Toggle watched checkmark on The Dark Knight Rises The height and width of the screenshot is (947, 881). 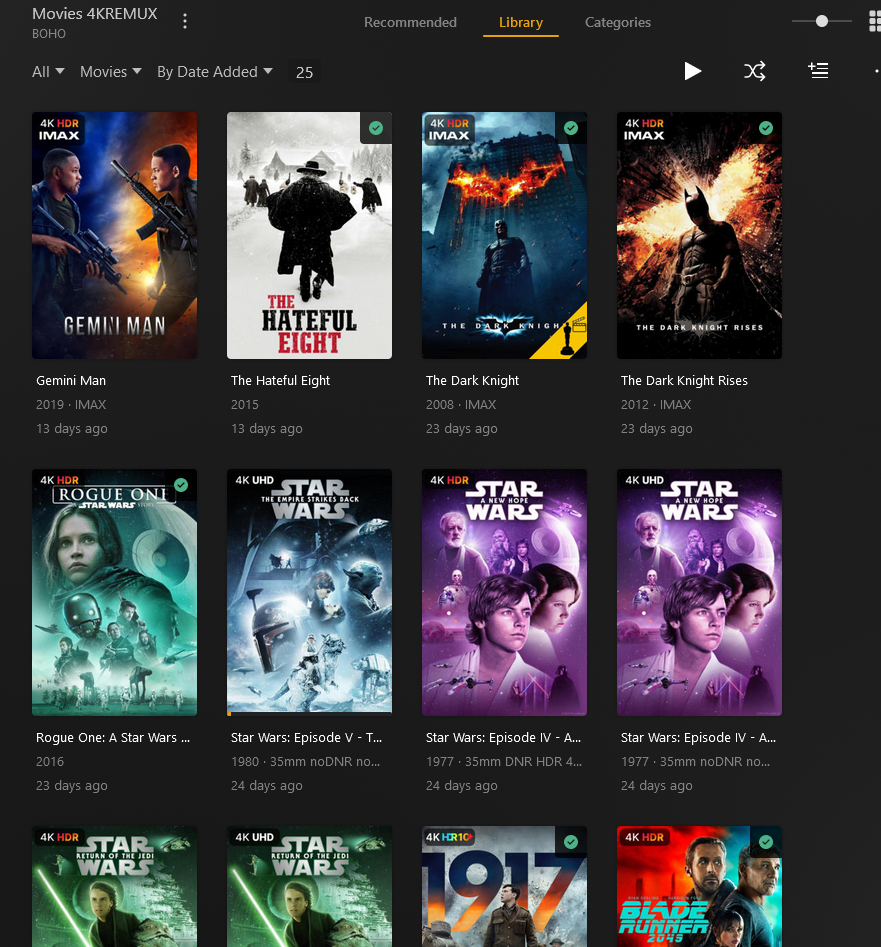tap(766, 128)
